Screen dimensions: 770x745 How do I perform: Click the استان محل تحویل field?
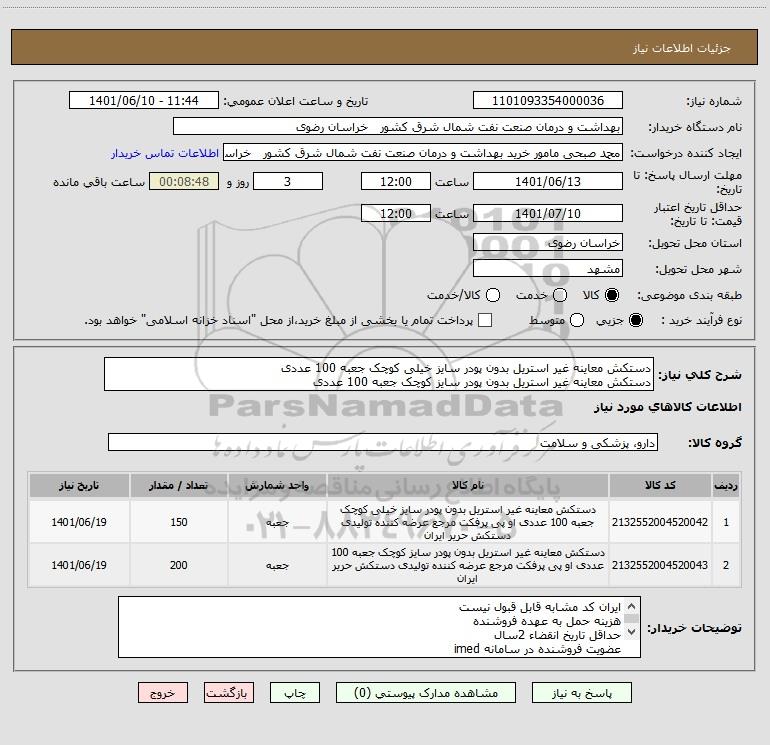pyautogui.click(x=548, y=243)
